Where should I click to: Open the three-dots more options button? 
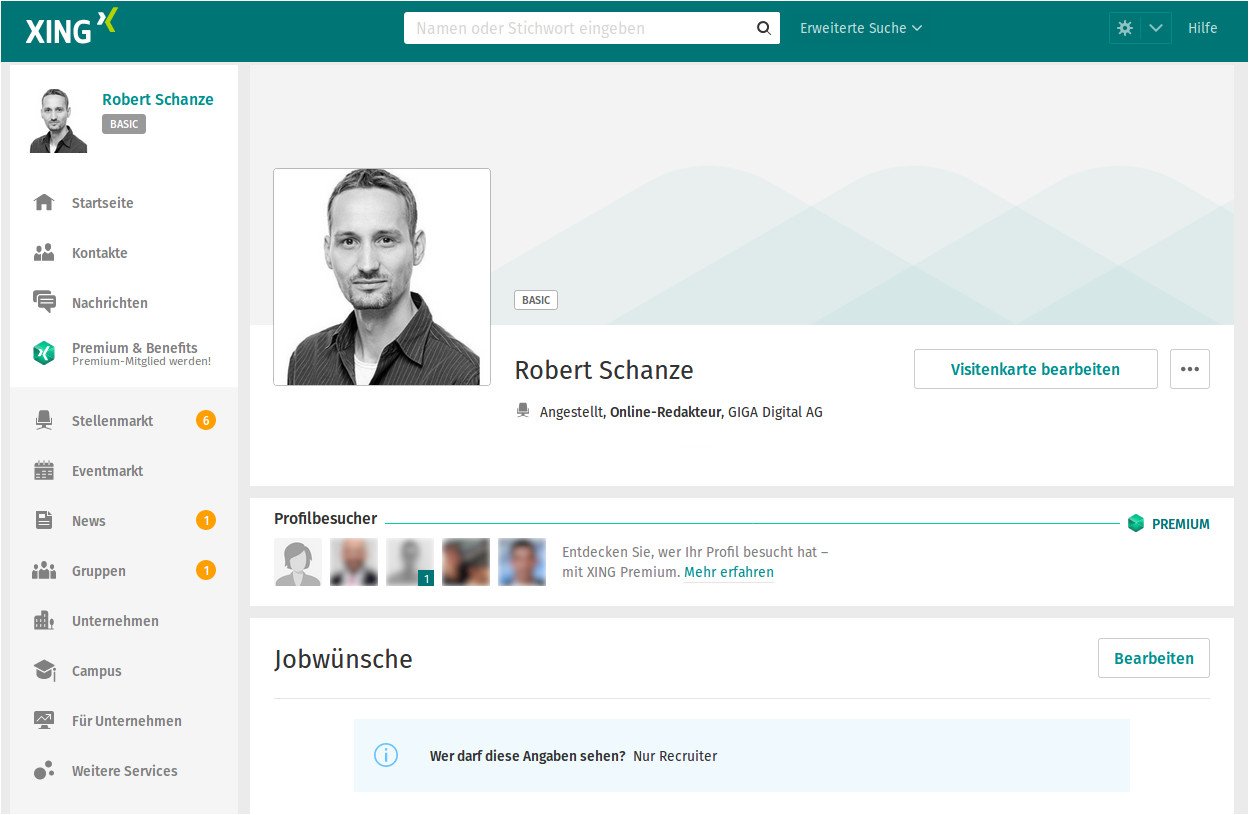pyautogui.click(x=1190, y=369)
